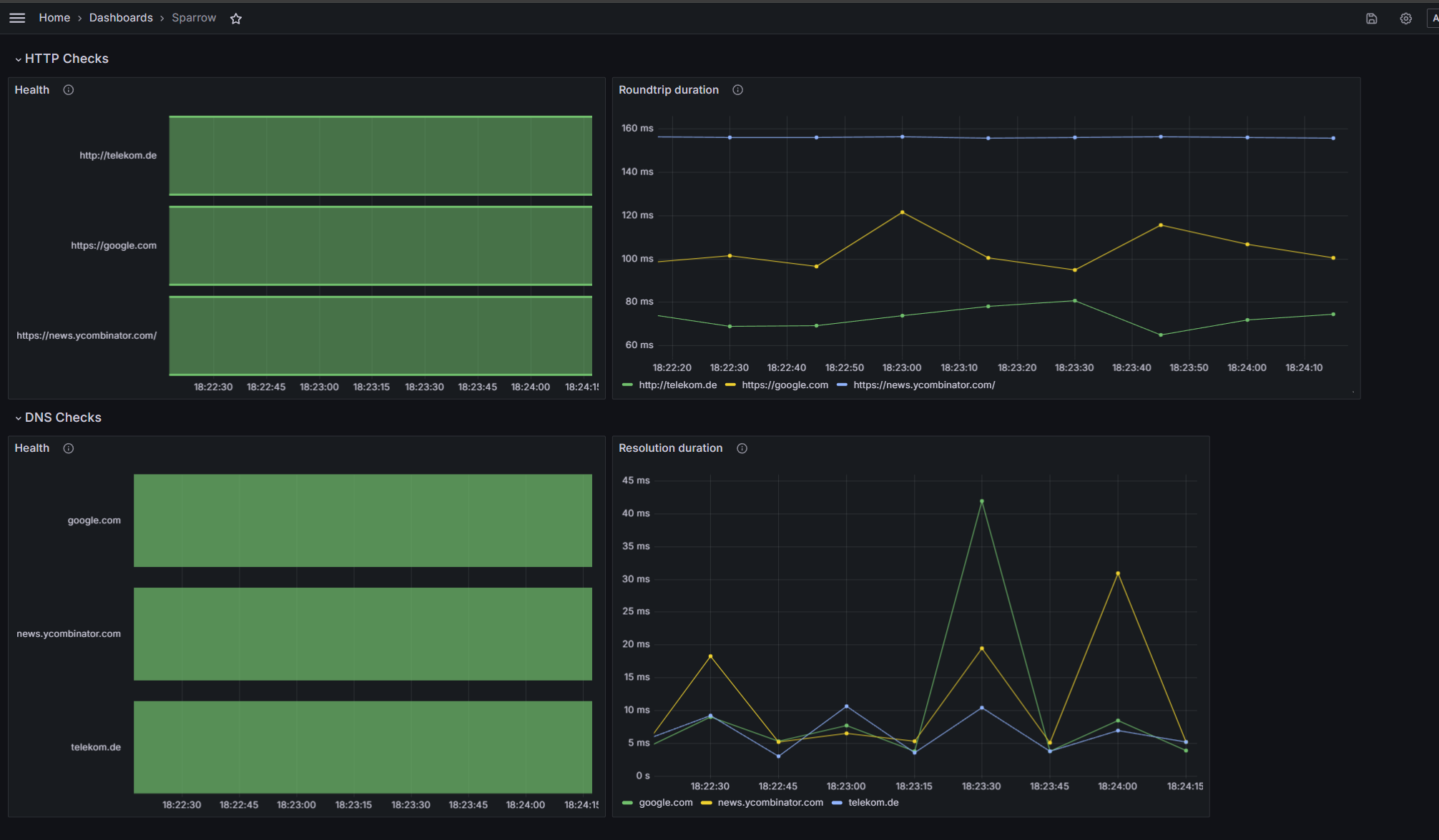The width and height of the screenshot is (1439, 840).
Task: Click the https://google.com HTTP health bar
Action: click(380, 245)
